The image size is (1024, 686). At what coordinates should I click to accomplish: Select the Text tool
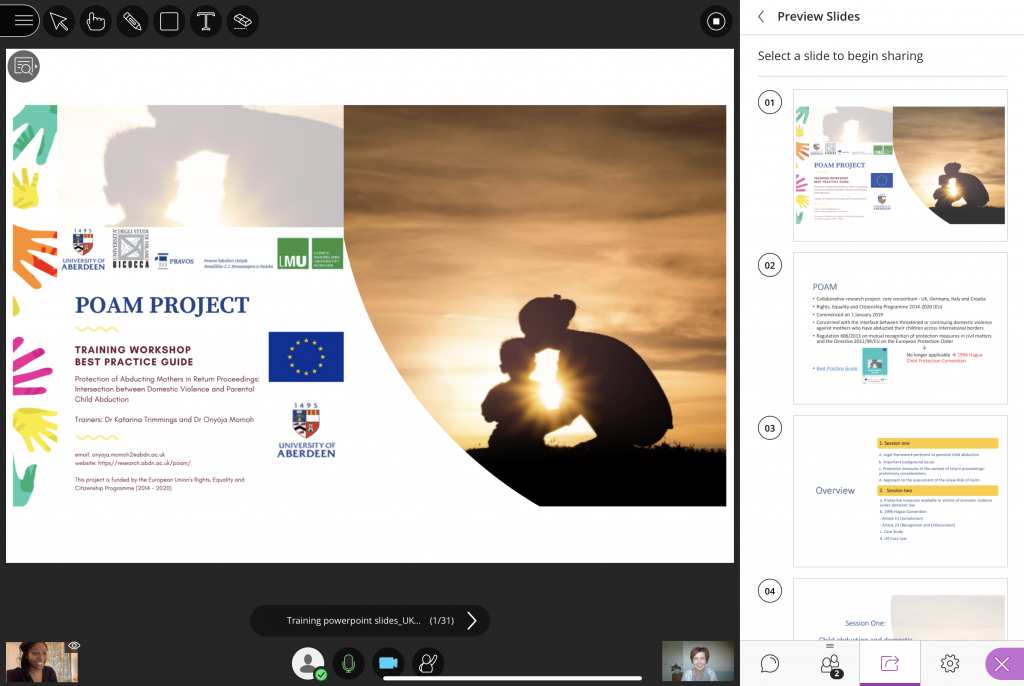click(x=205, y=21)
